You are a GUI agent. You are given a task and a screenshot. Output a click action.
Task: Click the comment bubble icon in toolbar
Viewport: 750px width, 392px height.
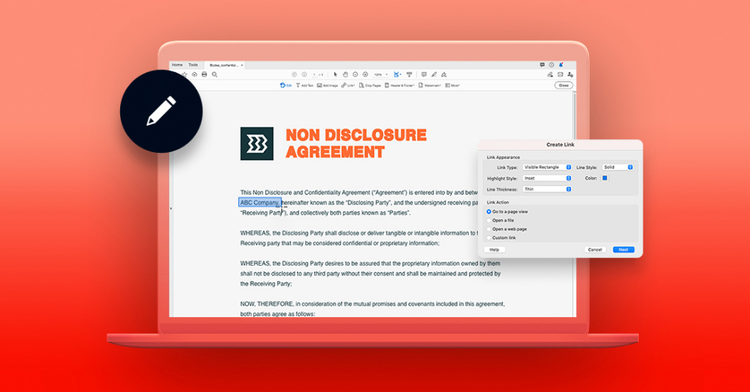[424, 75]
